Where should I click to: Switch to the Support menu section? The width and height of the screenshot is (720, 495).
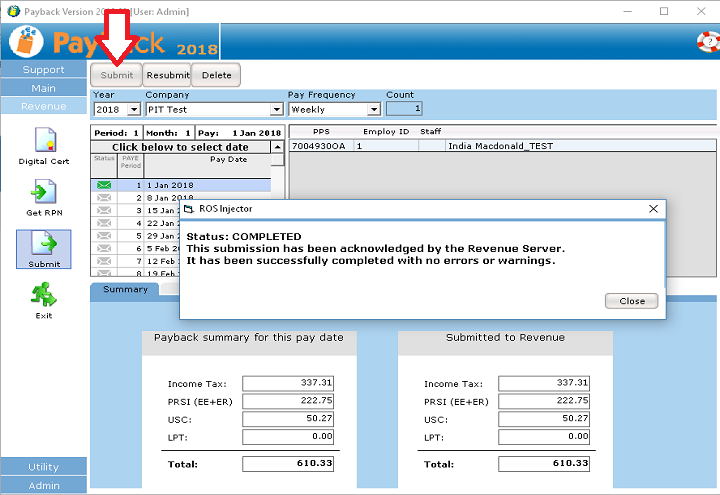pos(43,70)
